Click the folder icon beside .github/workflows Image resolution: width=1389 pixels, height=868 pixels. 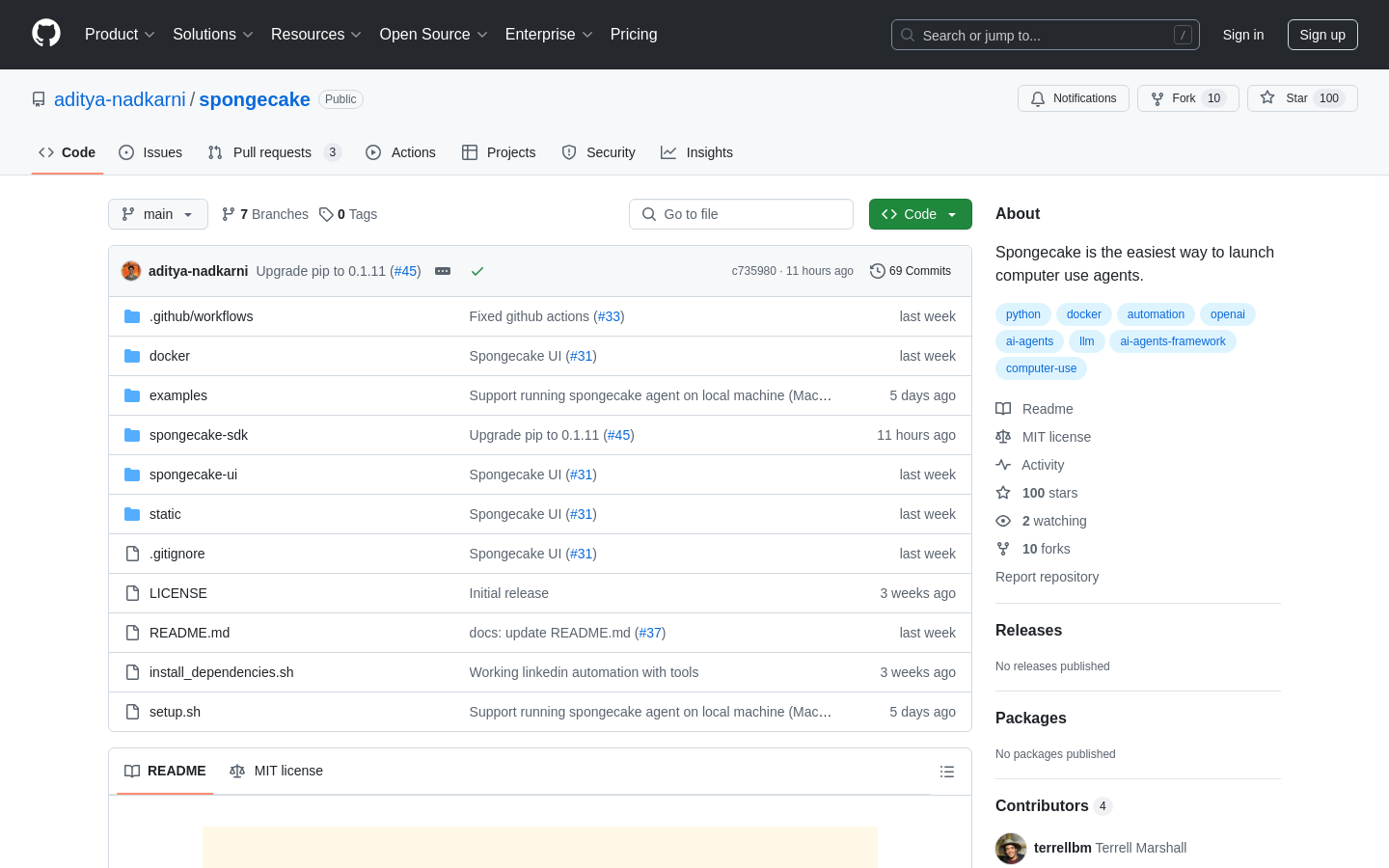point(132,316)
